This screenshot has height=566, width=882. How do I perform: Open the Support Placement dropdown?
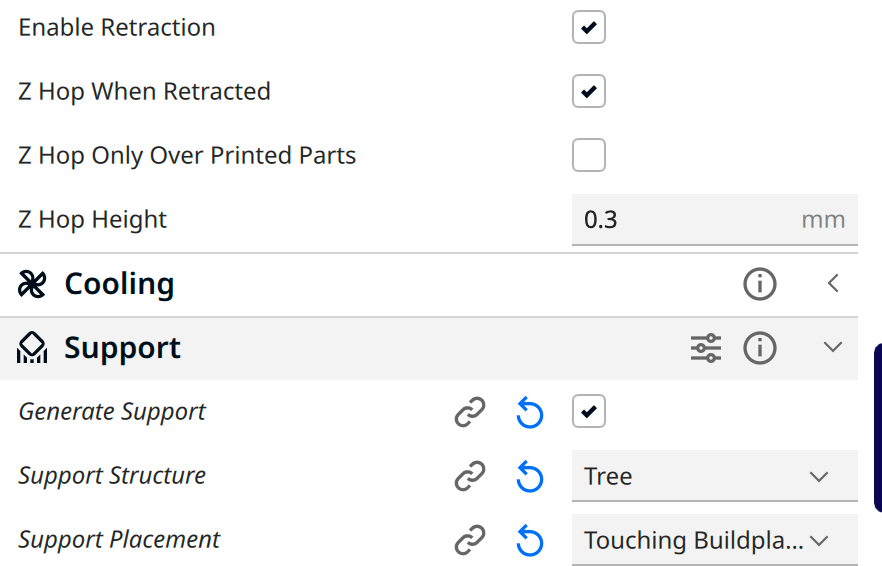click(714, 541)
